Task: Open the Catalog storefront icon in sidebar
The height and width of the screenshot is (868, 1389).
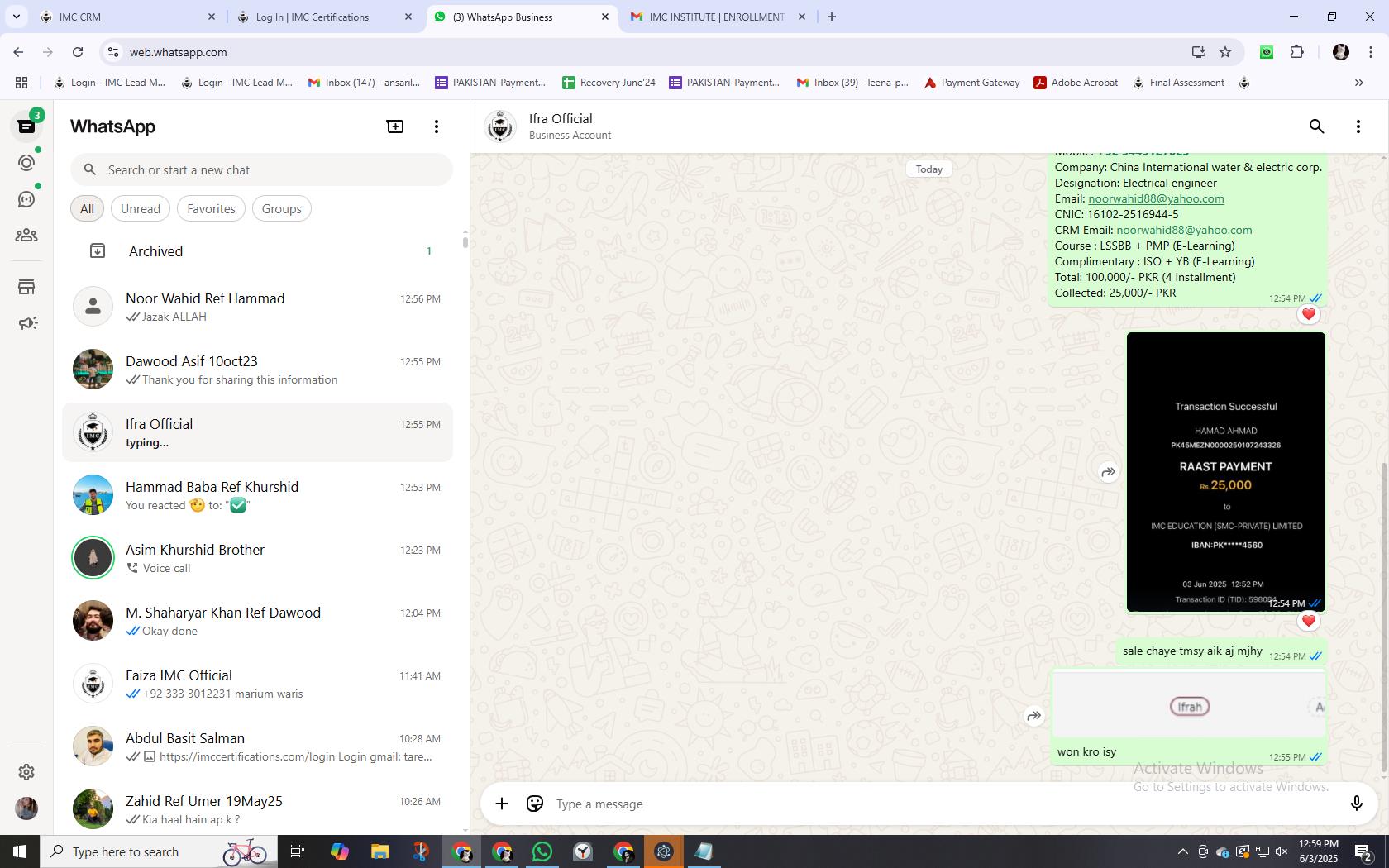Action: coord(26,287)
